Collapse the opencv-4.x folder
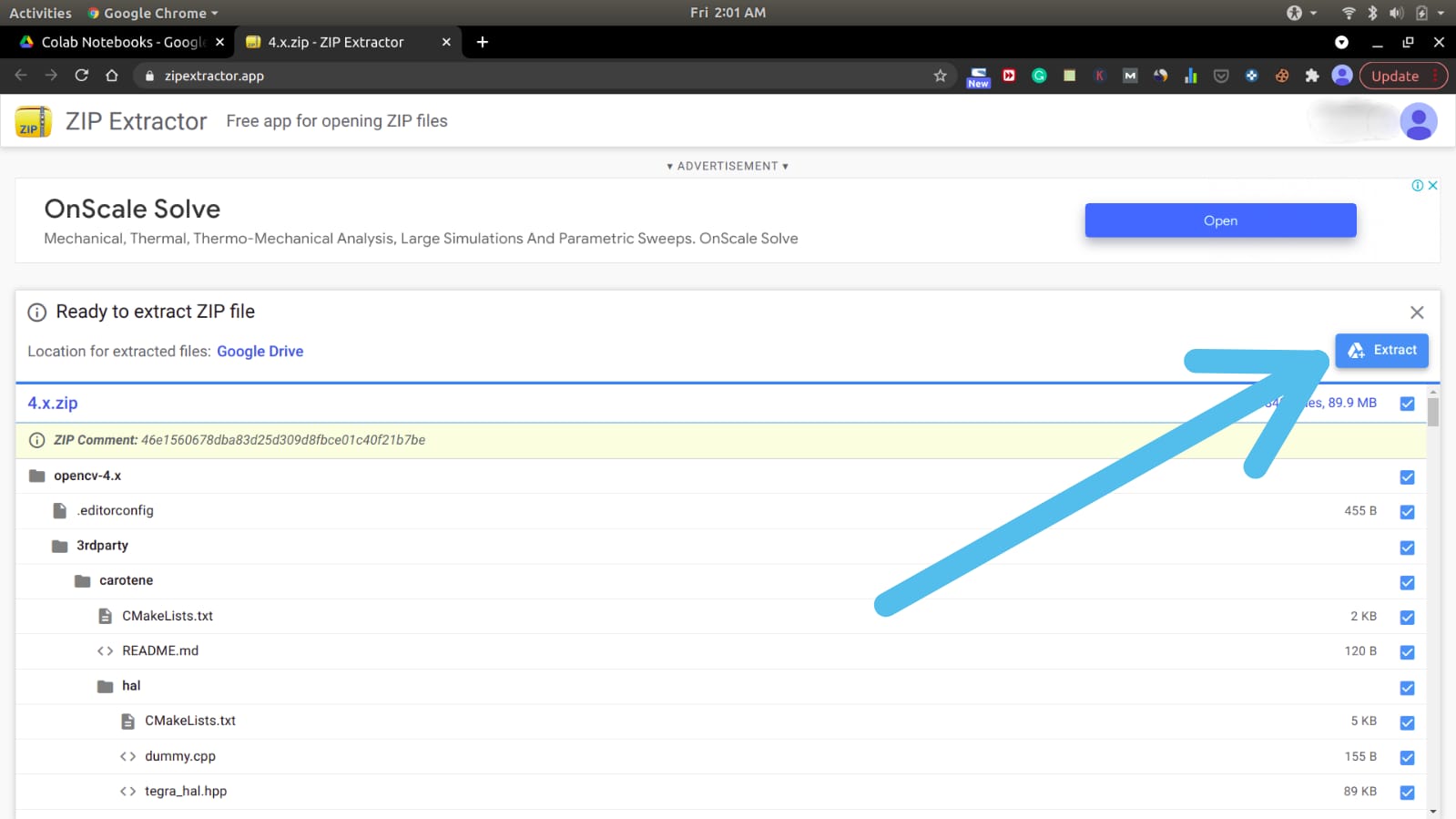Screen dimensions: 1456x819 coord(37,476)
